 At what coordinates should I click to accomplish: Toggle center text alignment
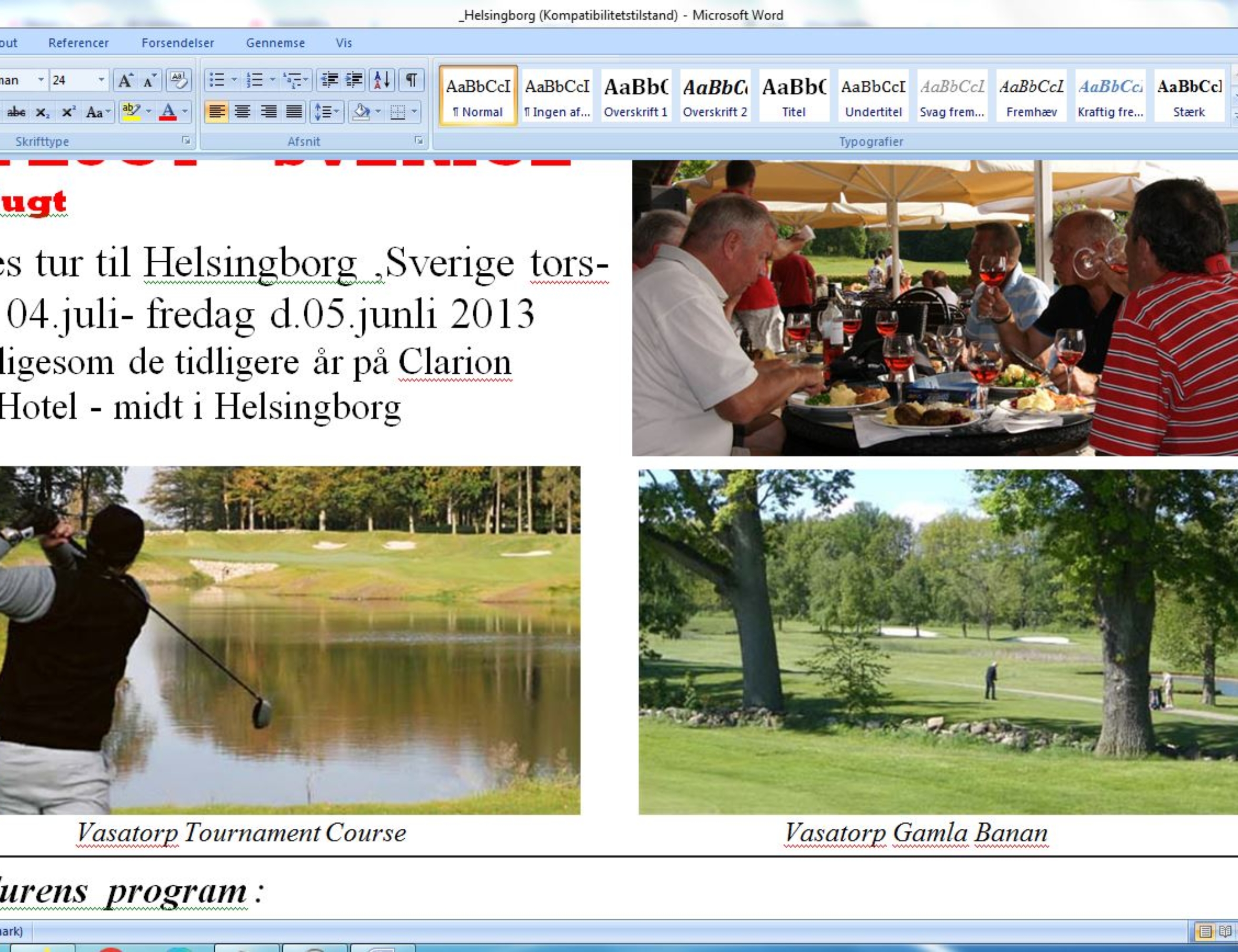tap(243, 112)
